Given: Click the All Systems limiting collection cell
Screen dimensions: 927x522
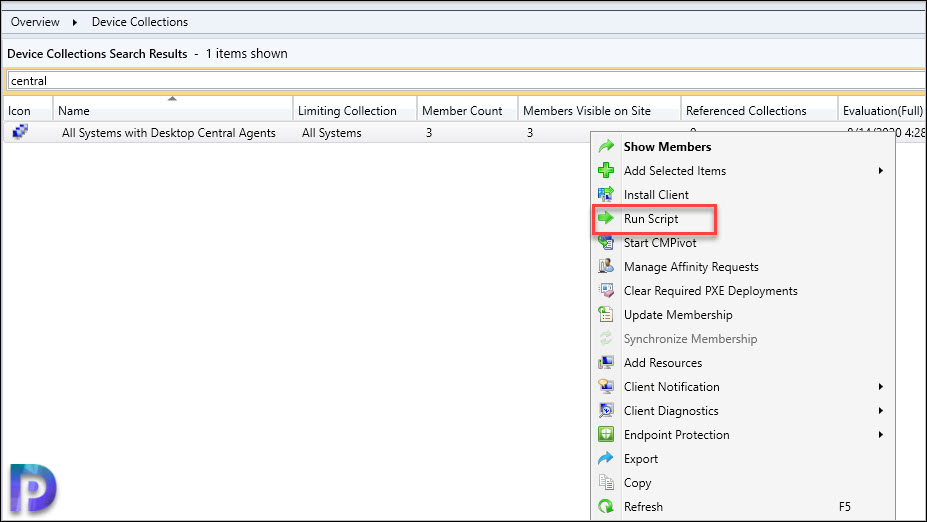Looking at the screenshot, I should (x=332, y=133).
